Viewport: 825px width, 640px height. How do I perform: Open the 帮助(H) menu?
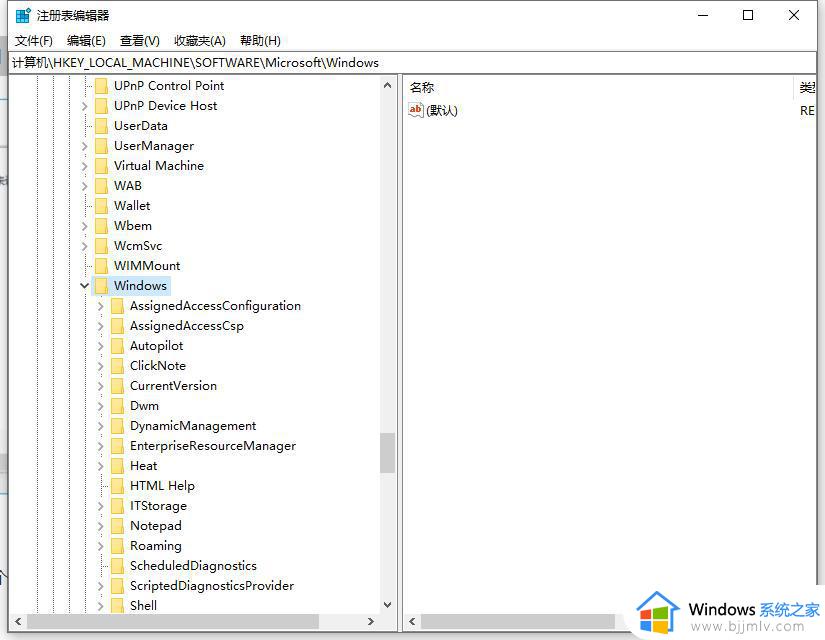pos(260,41)
